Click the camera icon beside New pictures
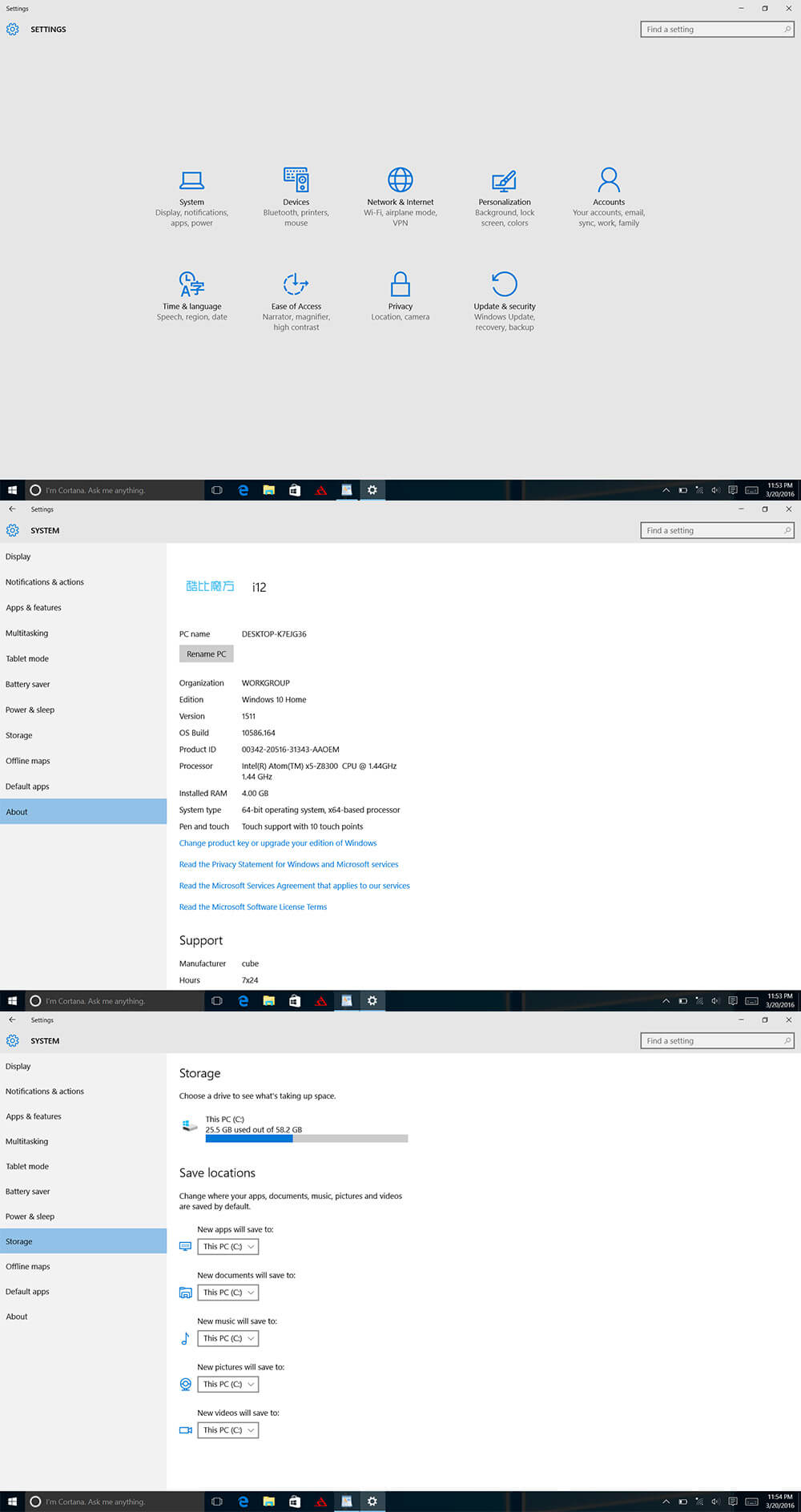801x1512 pixels. pyautogui.click(x=185, y=1384)
